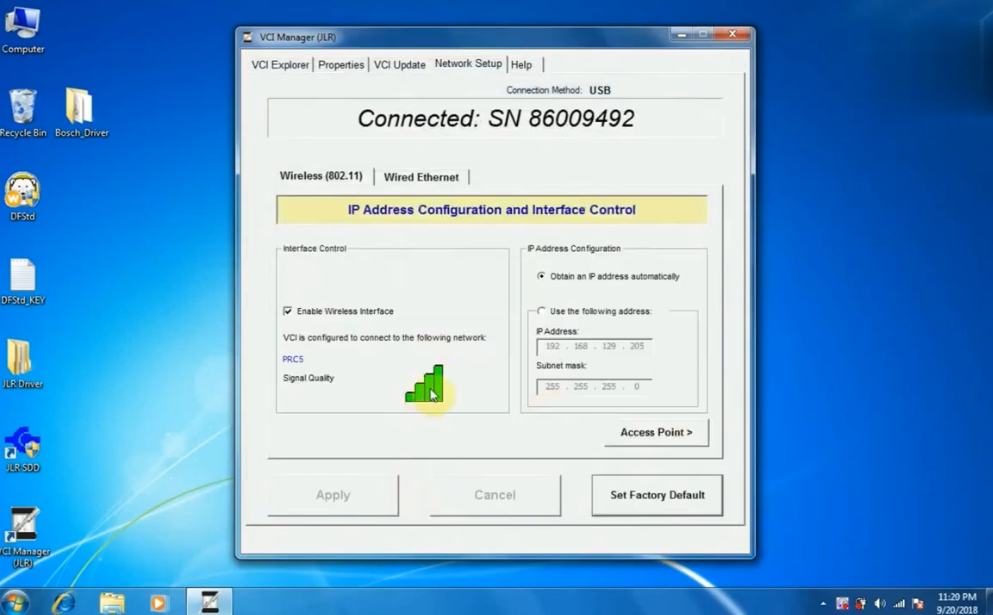Click the Show Desktop strip beside the clock
The image size is (993, 615).
(x=989, y=602)
